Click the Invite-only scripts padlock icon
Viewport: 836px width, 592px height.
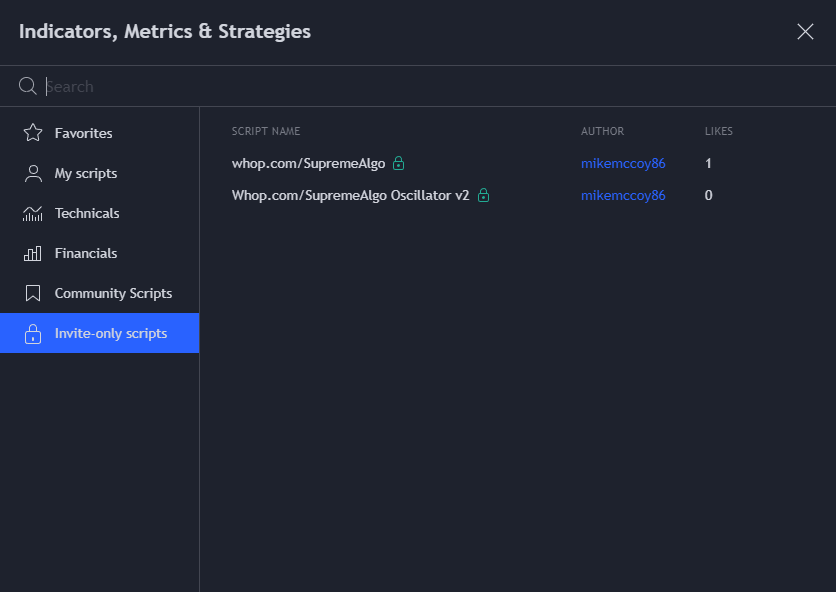[33, 333]
